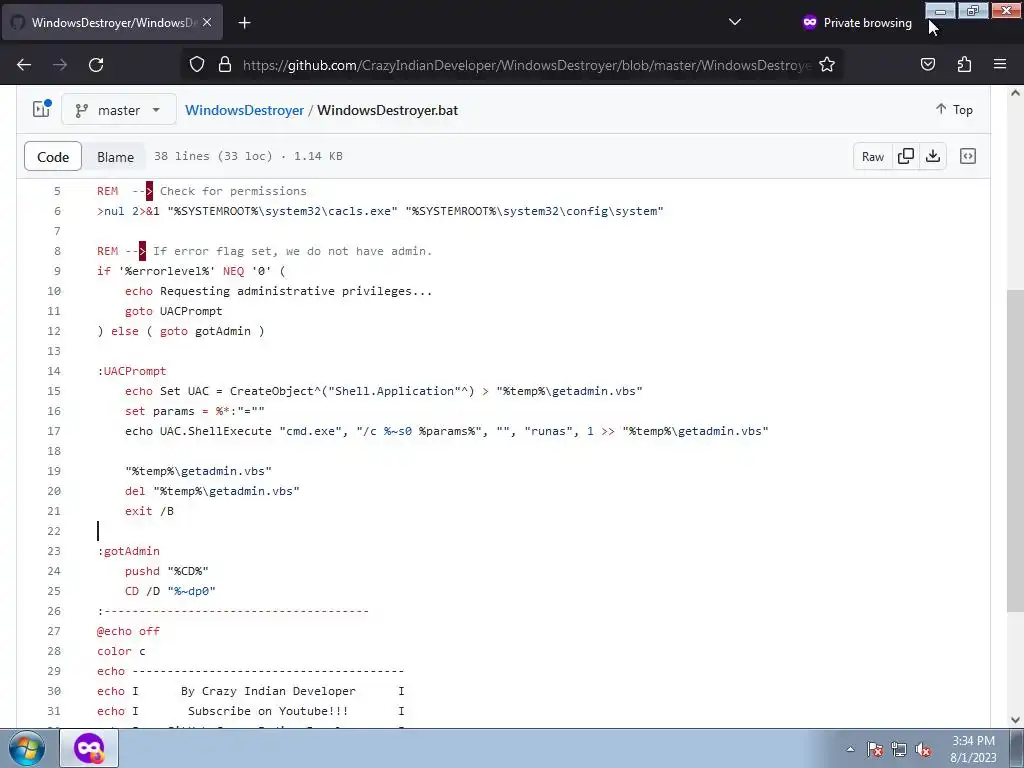Open tracking protection shield icon
This screenshot has width=1024, height=768.
click(x=197, y=64)
